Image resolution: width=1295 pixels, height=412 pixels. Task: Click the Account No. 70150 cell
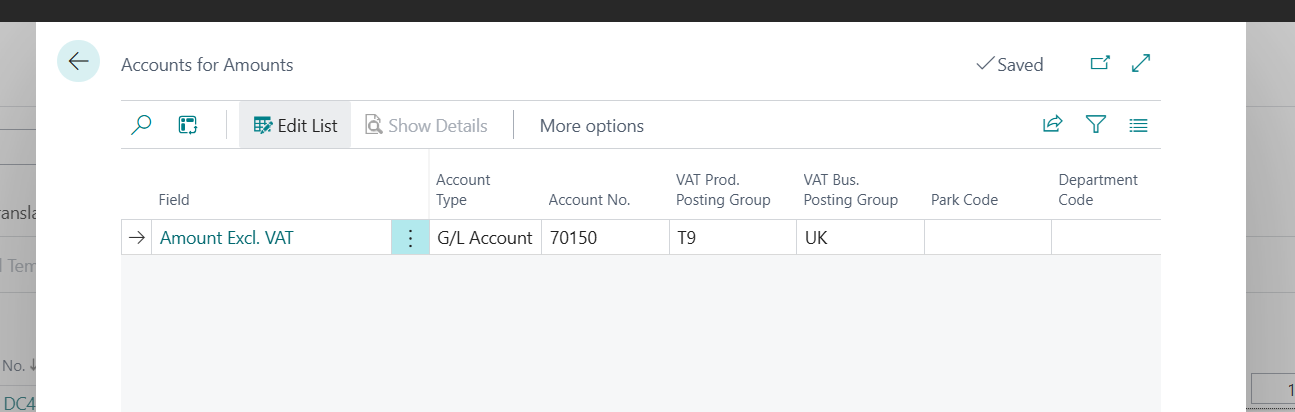pyautogui.click(x=604, y=238)
